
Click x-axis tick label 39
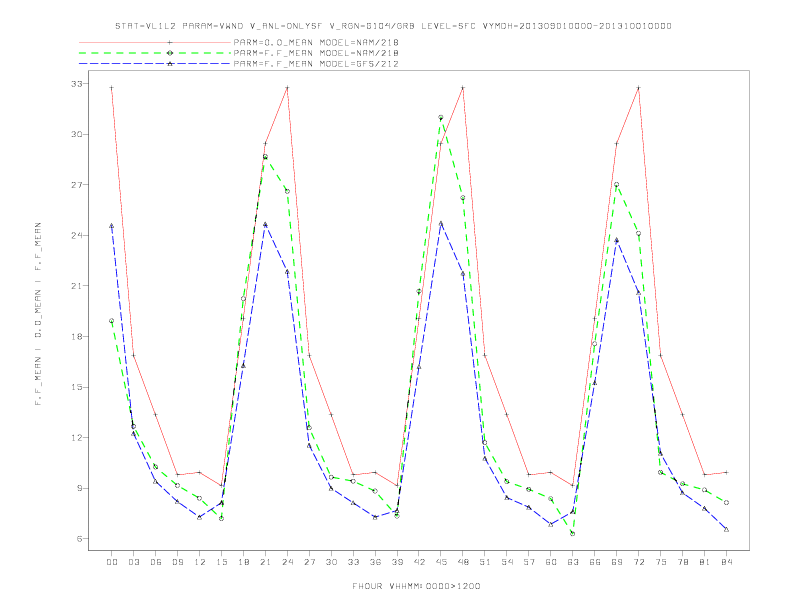tap(398, 562)
